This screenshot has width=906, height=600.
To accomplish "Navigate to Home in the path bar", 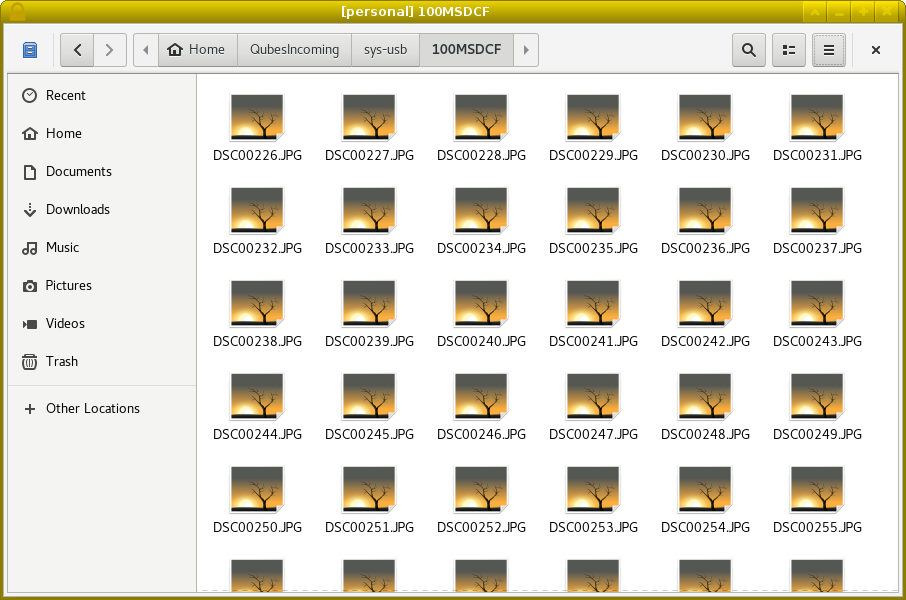I will [198, 50].
